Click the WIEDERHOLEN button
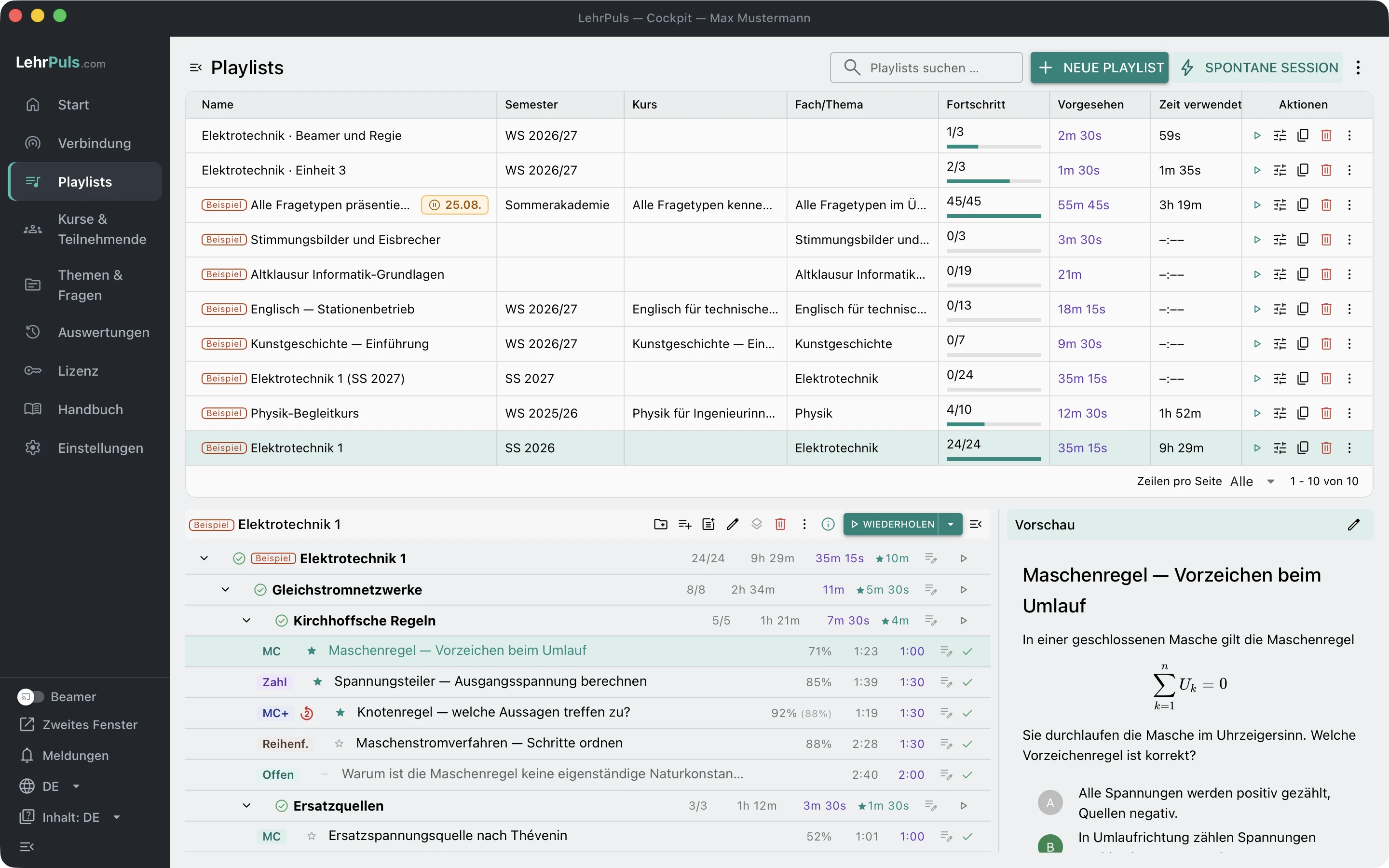Viewport: 1389px width, 868px height. coord(891,524)
